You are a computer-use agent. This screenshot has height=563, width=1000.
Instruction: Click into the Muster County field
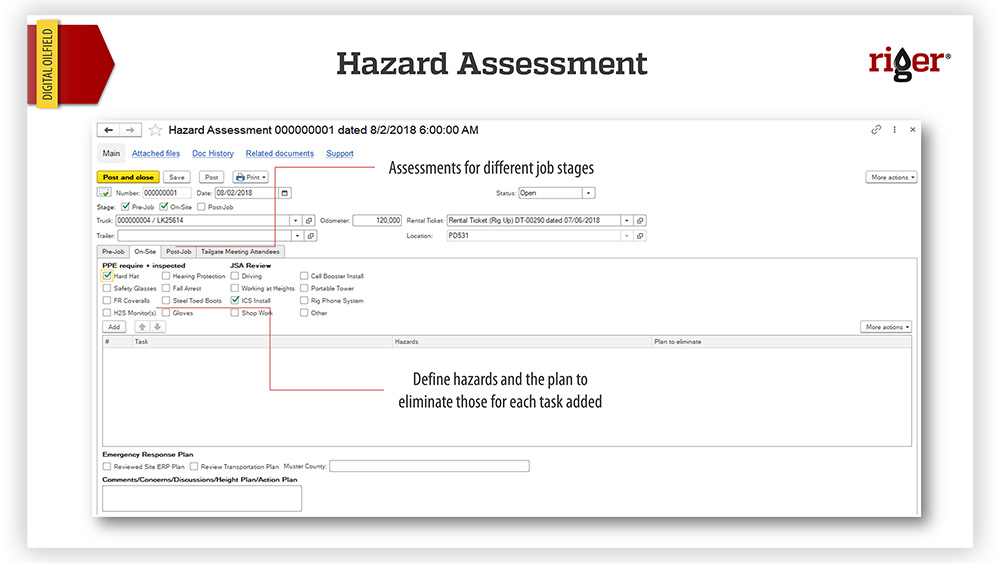tap(429, 466)
